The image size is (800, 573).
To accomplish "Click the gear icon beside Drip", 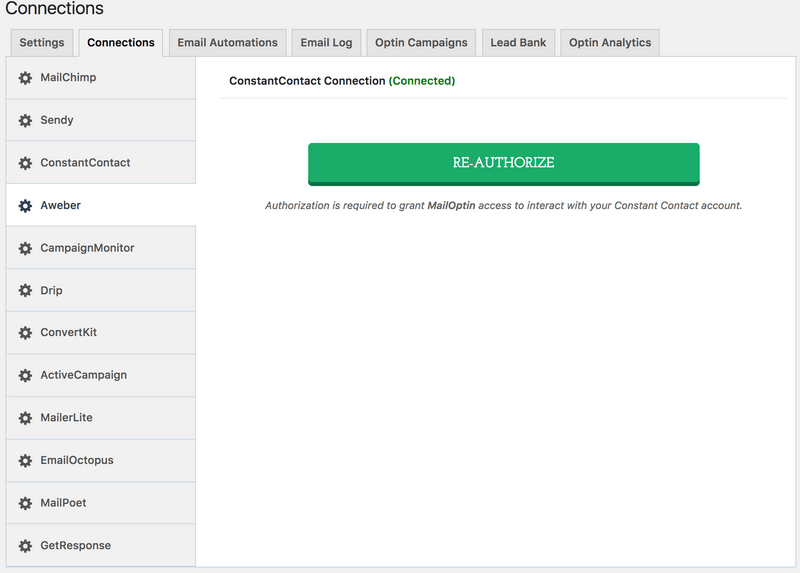I will pyautogui.click(x=25, y=290).
